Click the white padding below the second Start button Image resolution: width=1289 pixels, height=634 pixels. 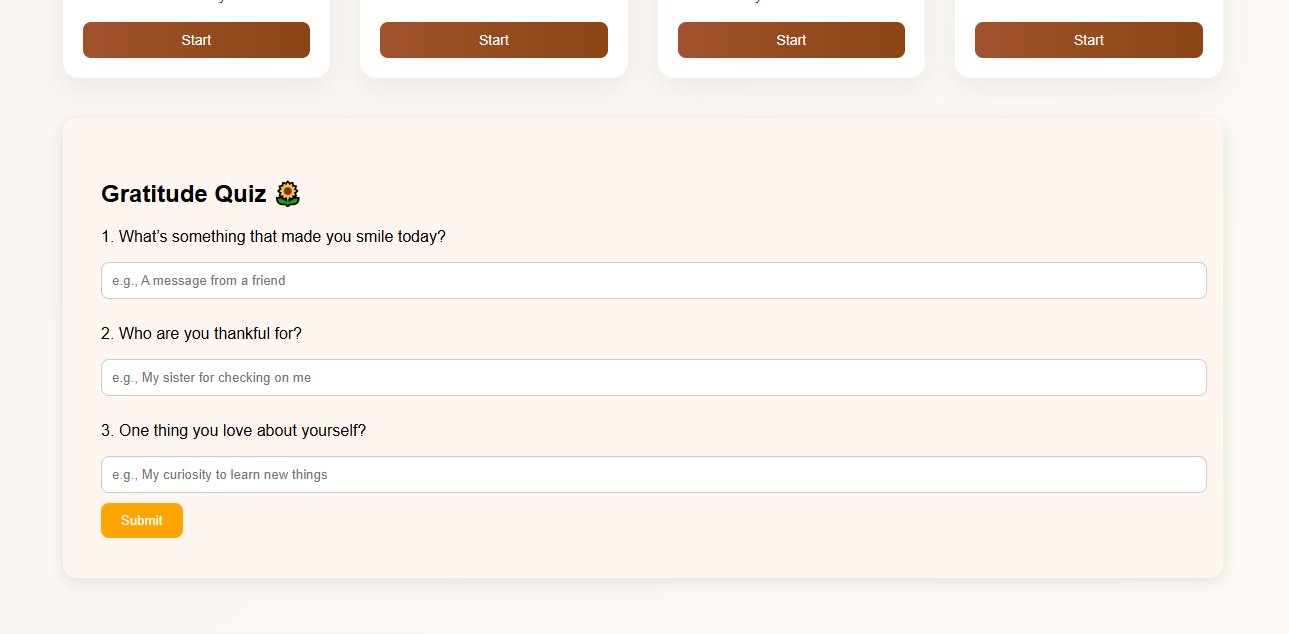click(494, 68)
